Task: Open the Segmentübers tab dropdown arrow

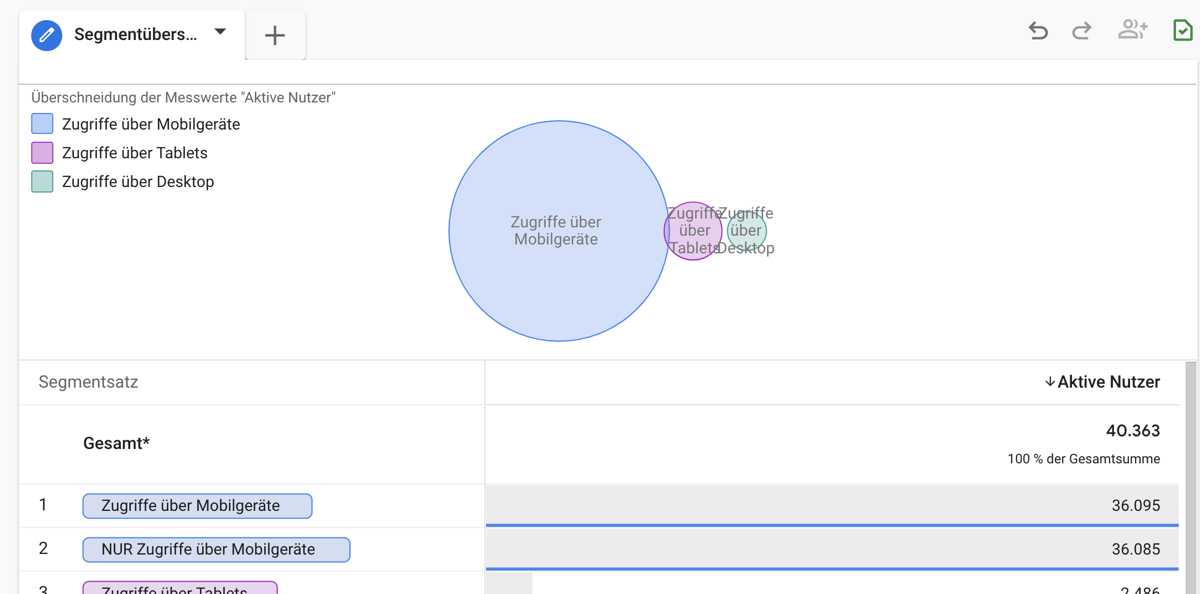Action: click(x=220, y=34)
